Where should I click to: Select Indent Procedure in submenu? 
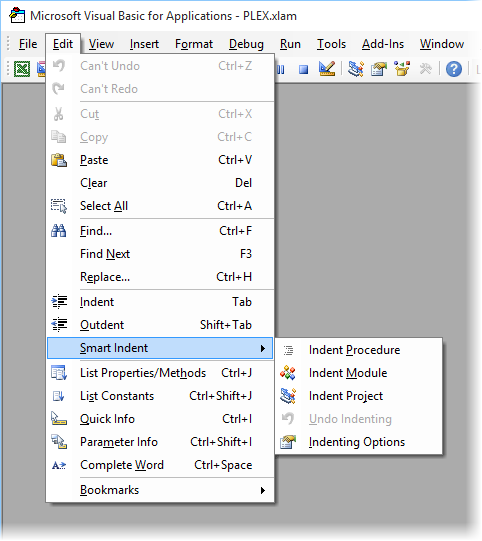click(x=359, y=350)
